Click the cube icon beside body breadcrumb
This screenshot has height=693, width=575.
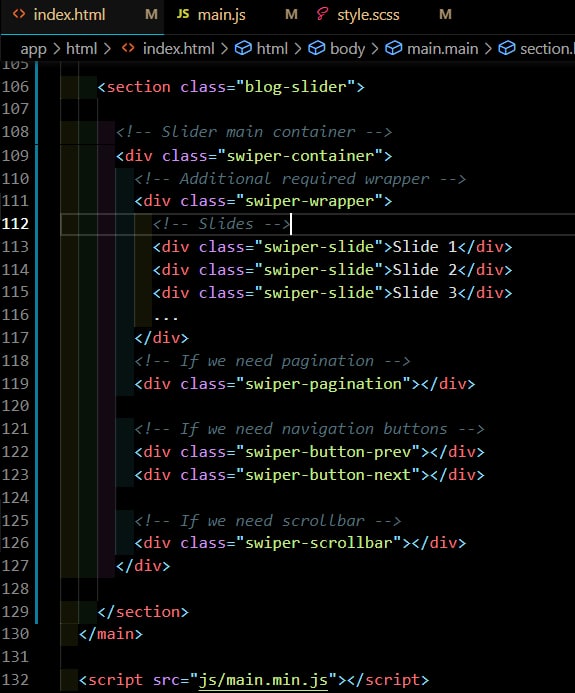[316, 48]
